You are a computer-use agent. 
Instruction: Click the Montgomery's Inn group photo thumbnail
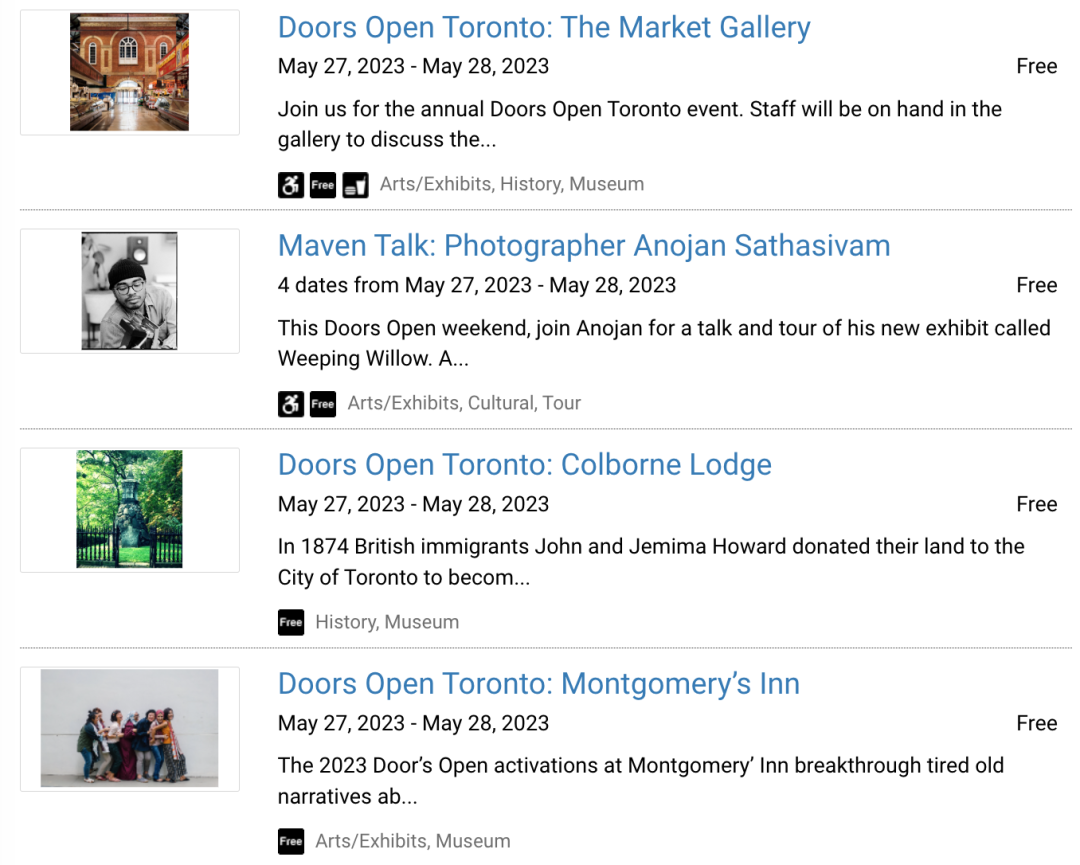[x=129, y=728]
